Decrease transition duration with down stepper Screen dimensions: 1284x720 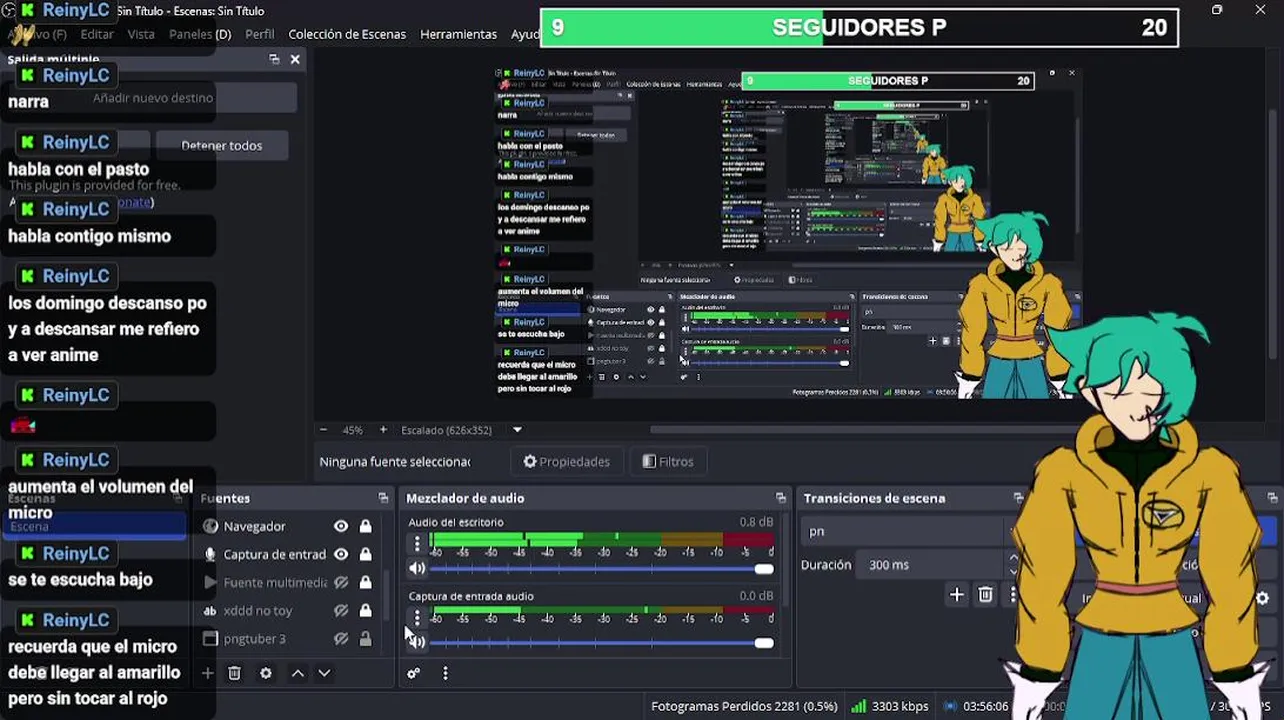pyautogui.click(x=1013, y=571)
